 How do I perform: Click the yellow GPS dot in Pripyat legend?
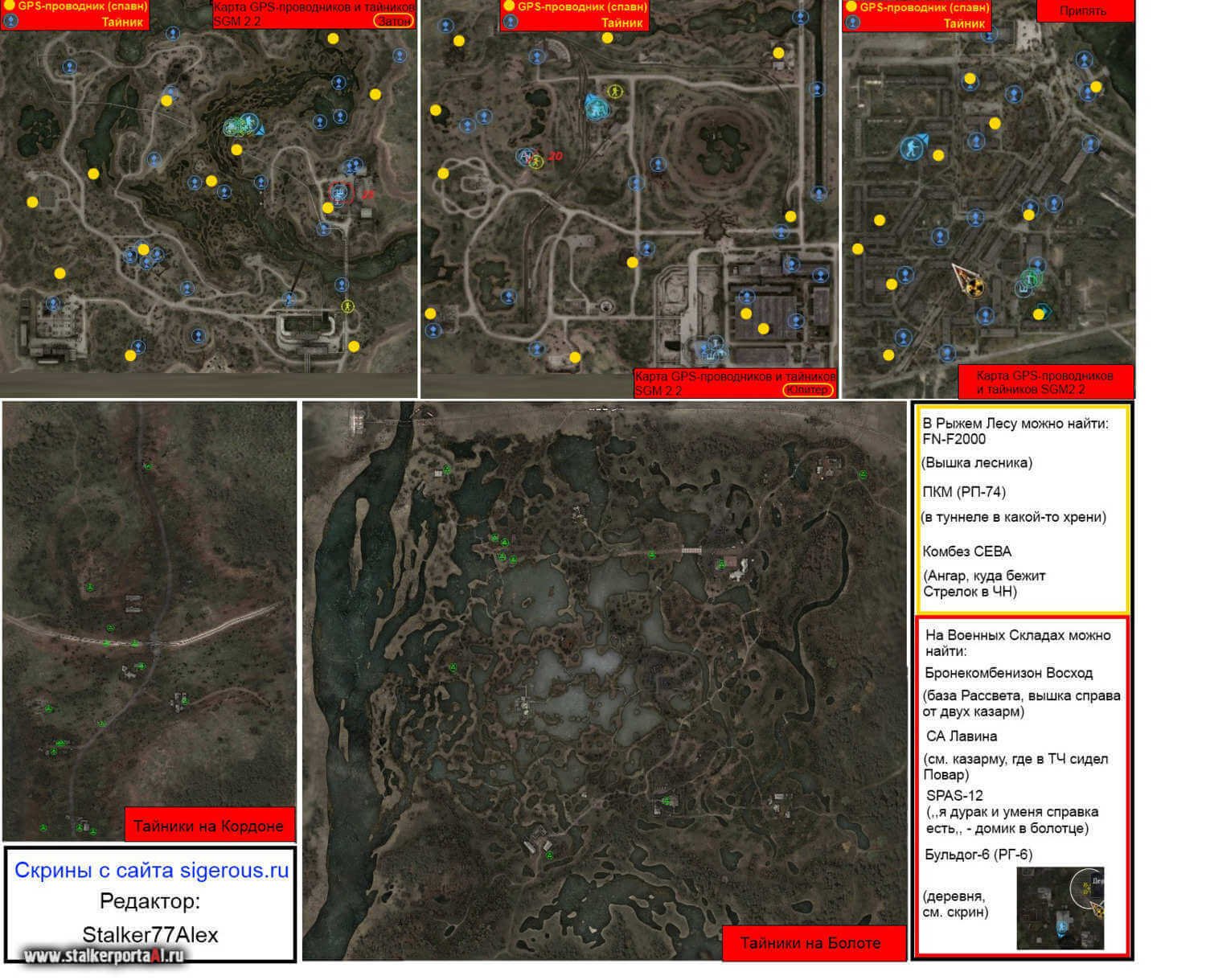click(x=851, y=7)
